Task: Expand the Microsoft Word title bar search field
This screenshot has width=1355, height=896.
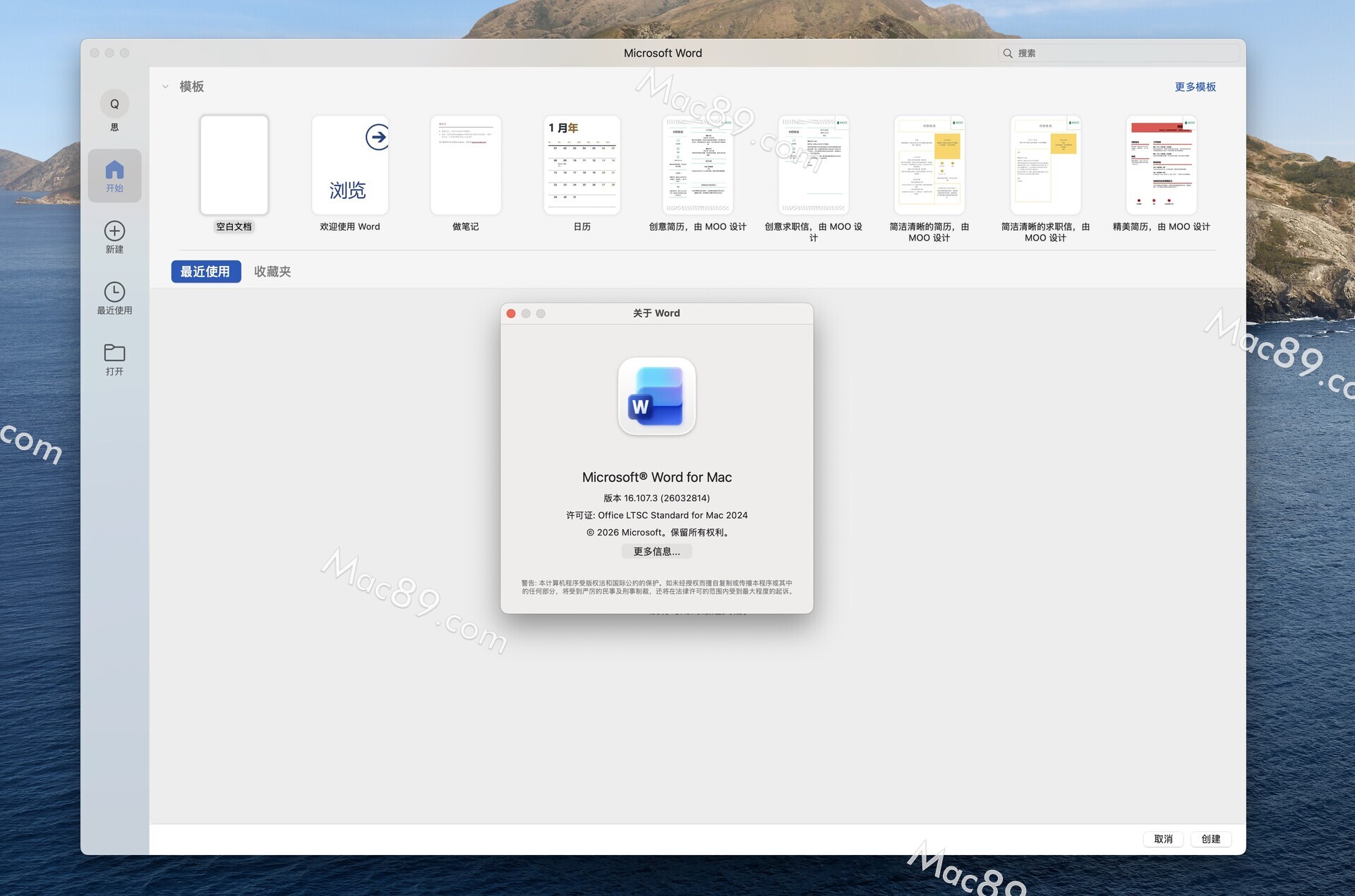Action: (x=1119, y=52)
